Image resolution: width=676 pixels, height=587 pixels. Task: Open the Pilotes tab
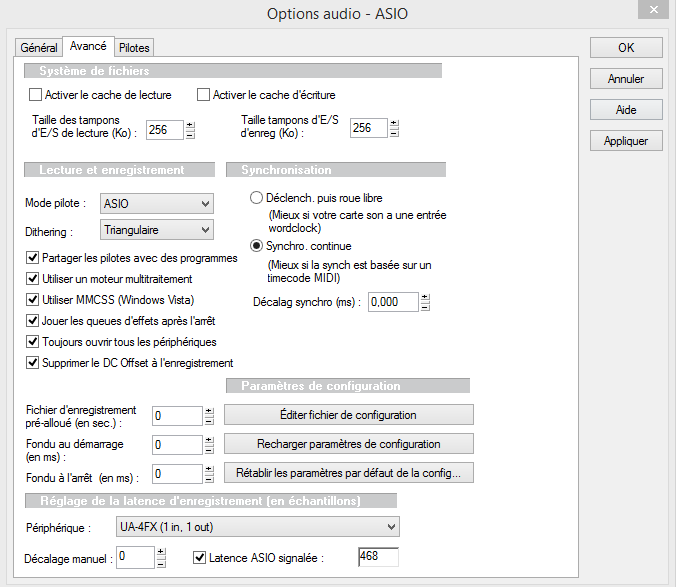134,47
